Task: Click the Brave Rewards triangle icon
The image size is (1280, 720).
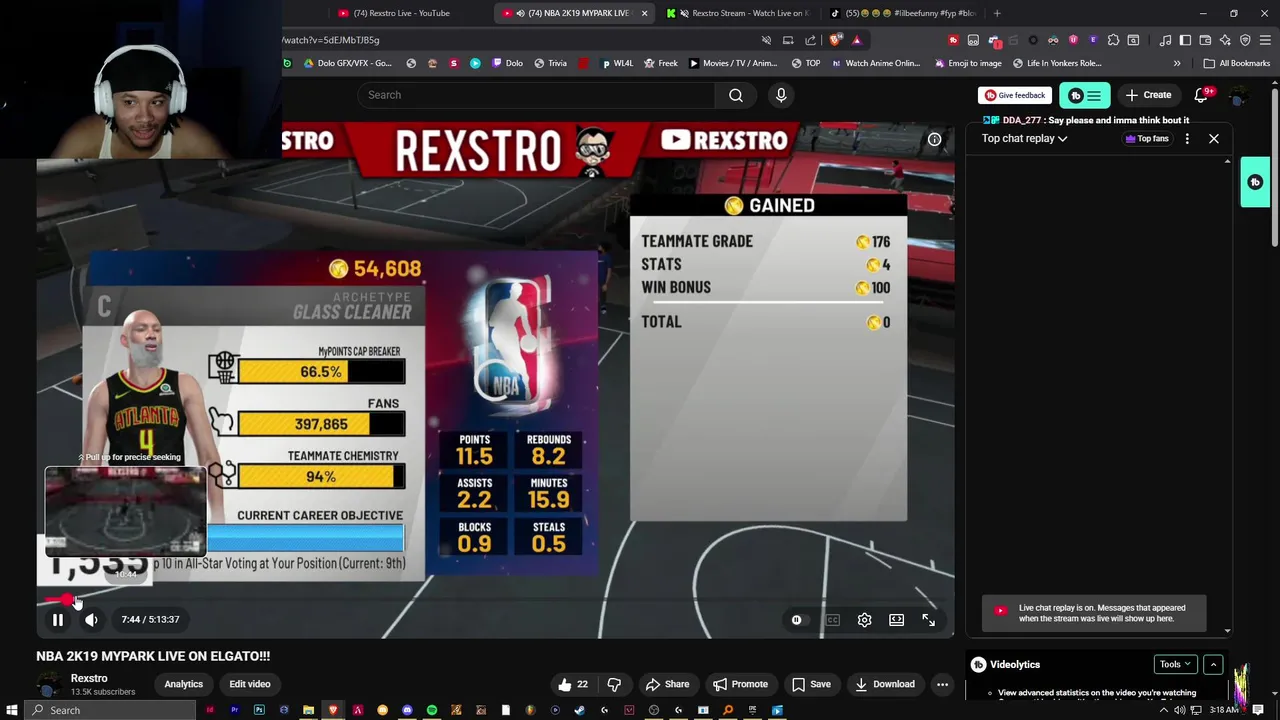Action: click(x=857, y=40)
